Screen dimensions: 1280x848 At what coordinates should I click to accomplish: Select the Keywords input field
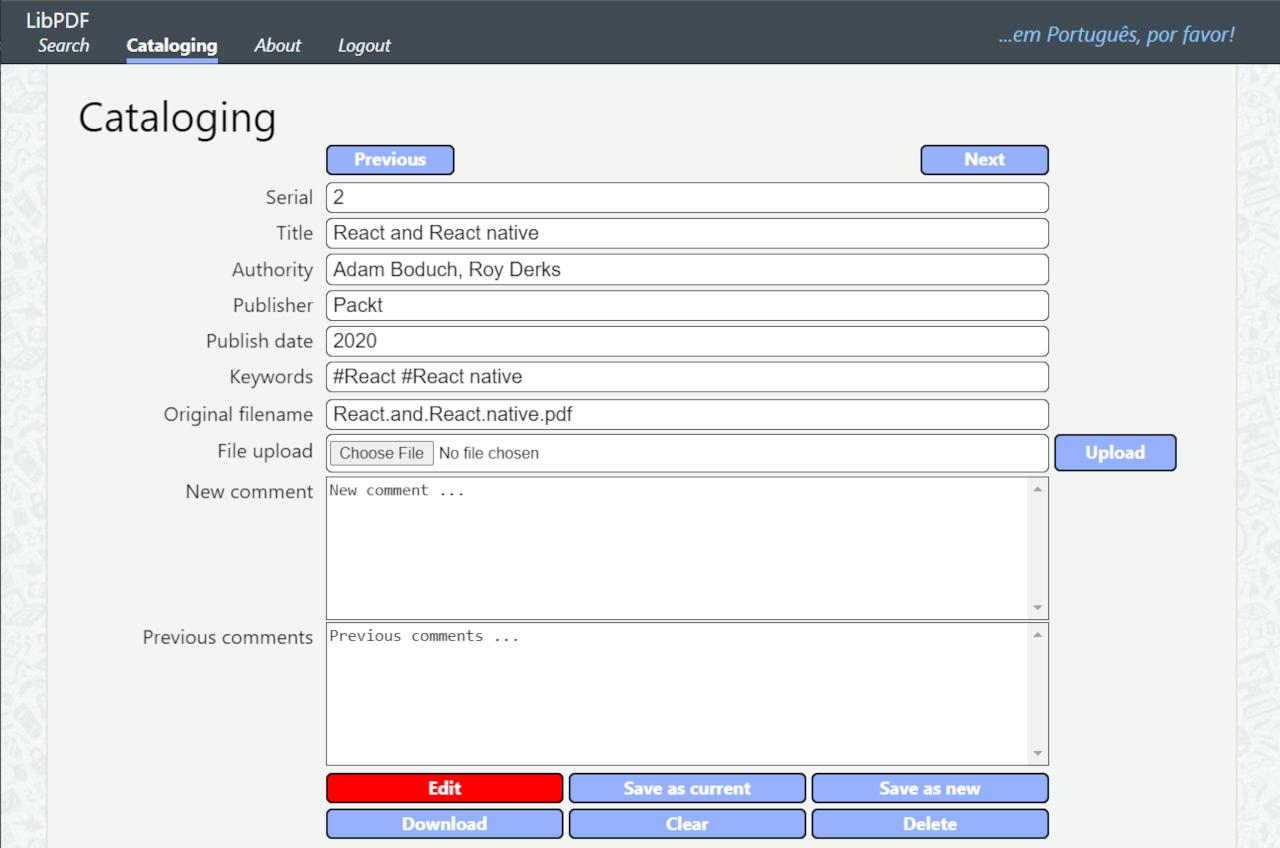click(687, 377)
